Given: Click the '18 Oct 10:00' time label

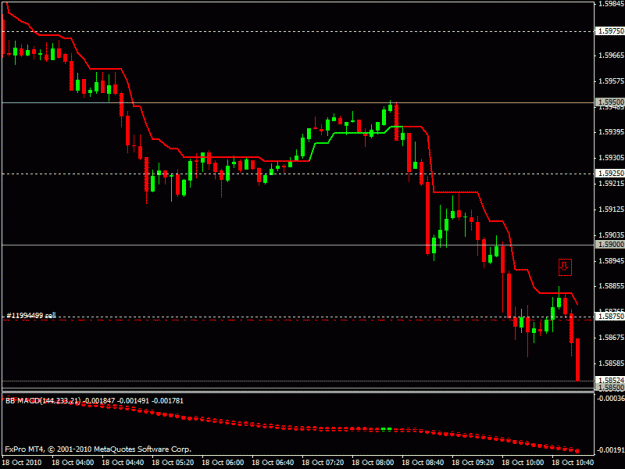Looking at the screenshot, I should (523, 462).
